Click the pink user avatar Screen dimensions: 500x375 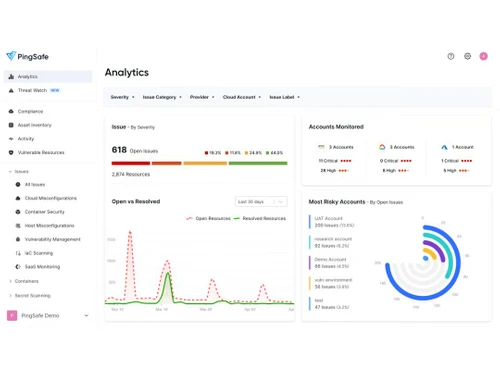click(x=483, y=56)
